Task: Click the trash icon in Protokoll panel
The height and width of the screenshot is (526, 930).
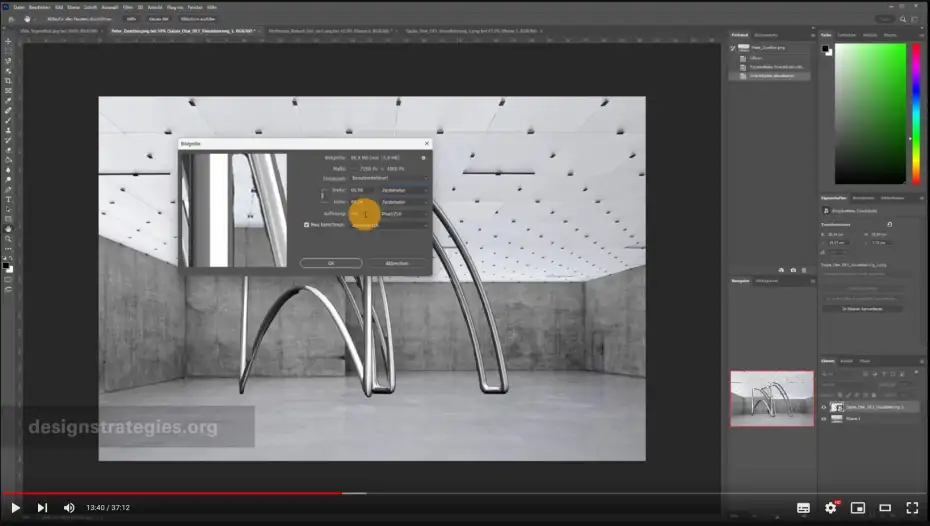Action: pyautogui.click(x=804, y=270)
